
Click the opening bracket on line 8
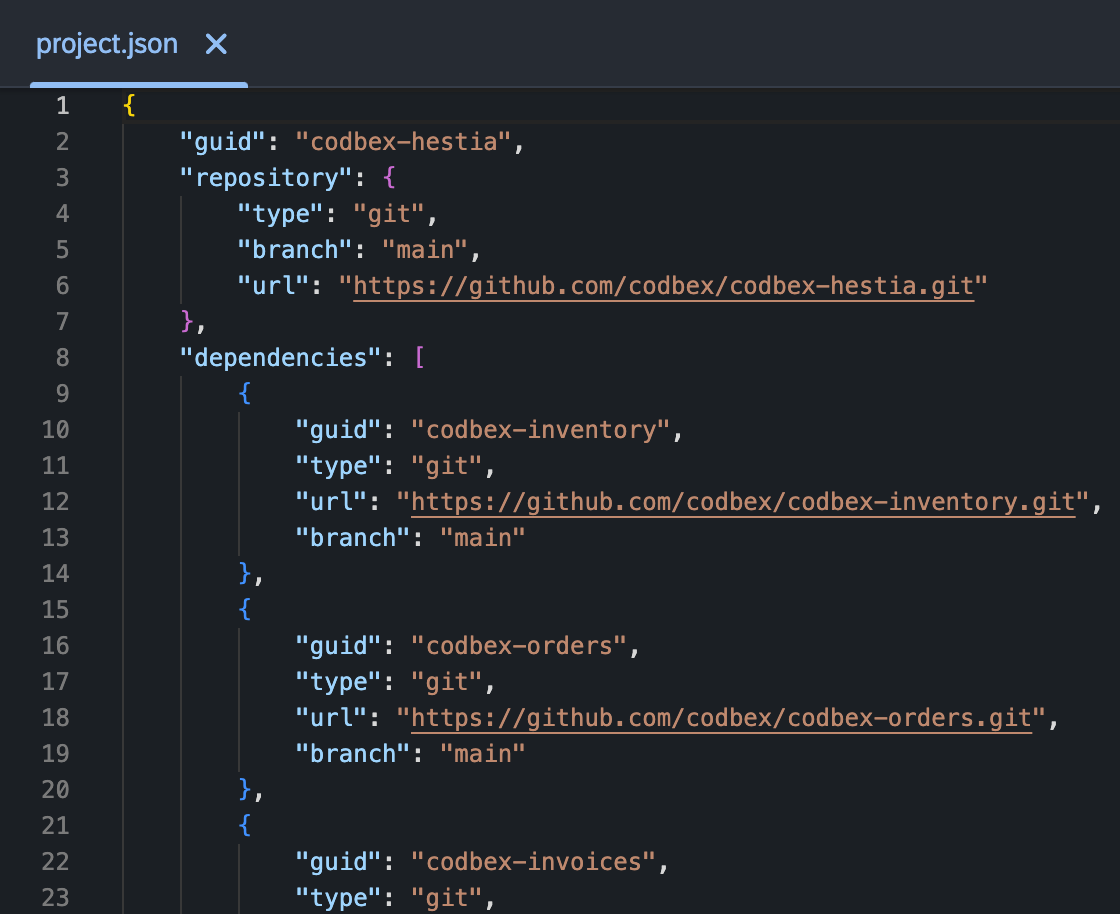pyautogui.click(x=419, y=357)
